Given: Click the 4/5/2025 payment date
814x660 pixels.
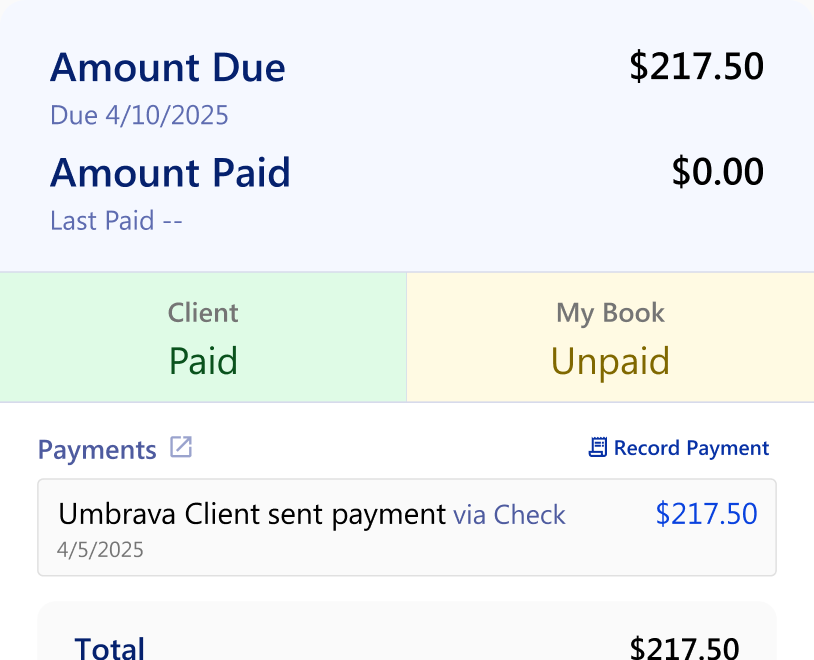Looking at the screenshot, I should coord(100,550).
